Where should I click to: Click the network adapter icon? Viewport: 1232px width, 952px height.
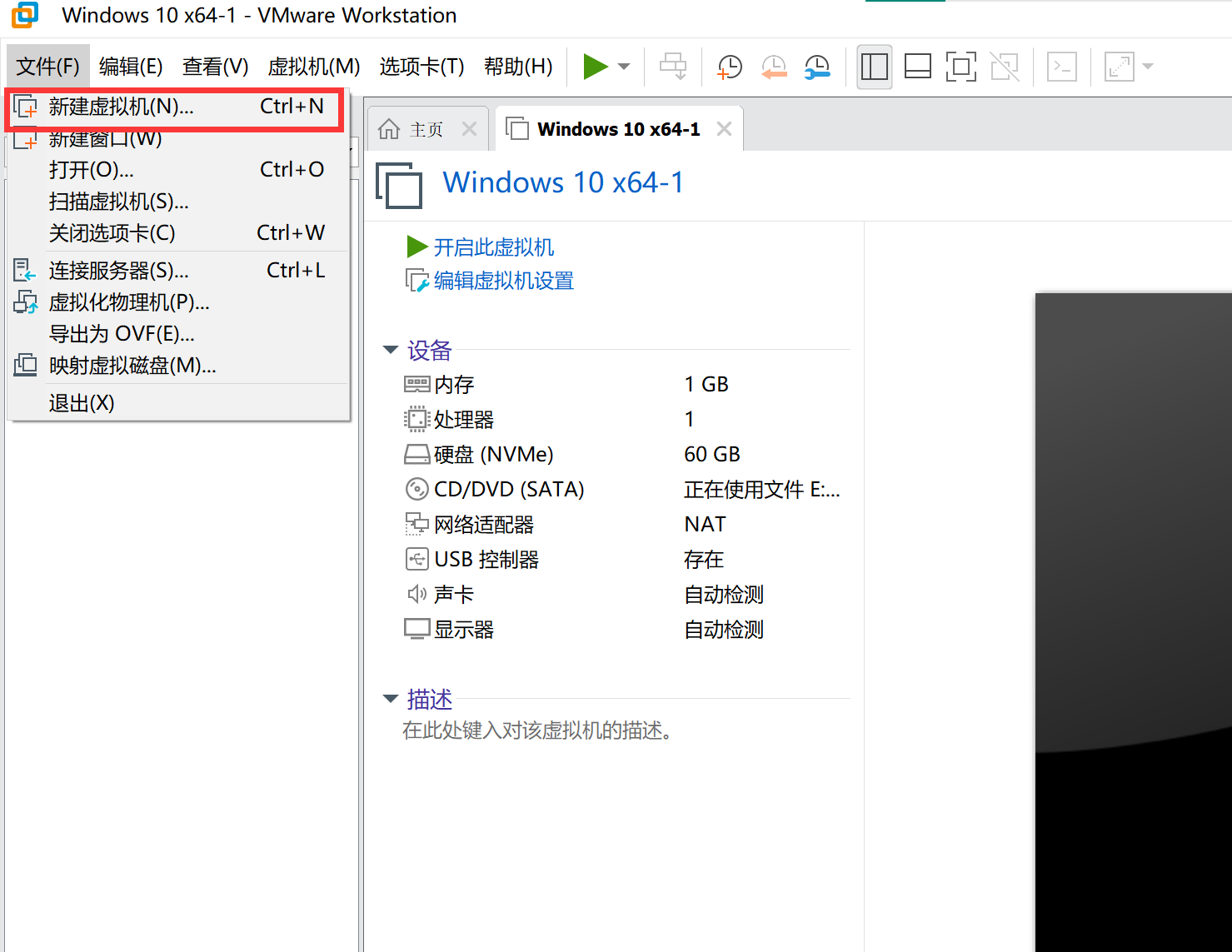[x=416, y=524]
